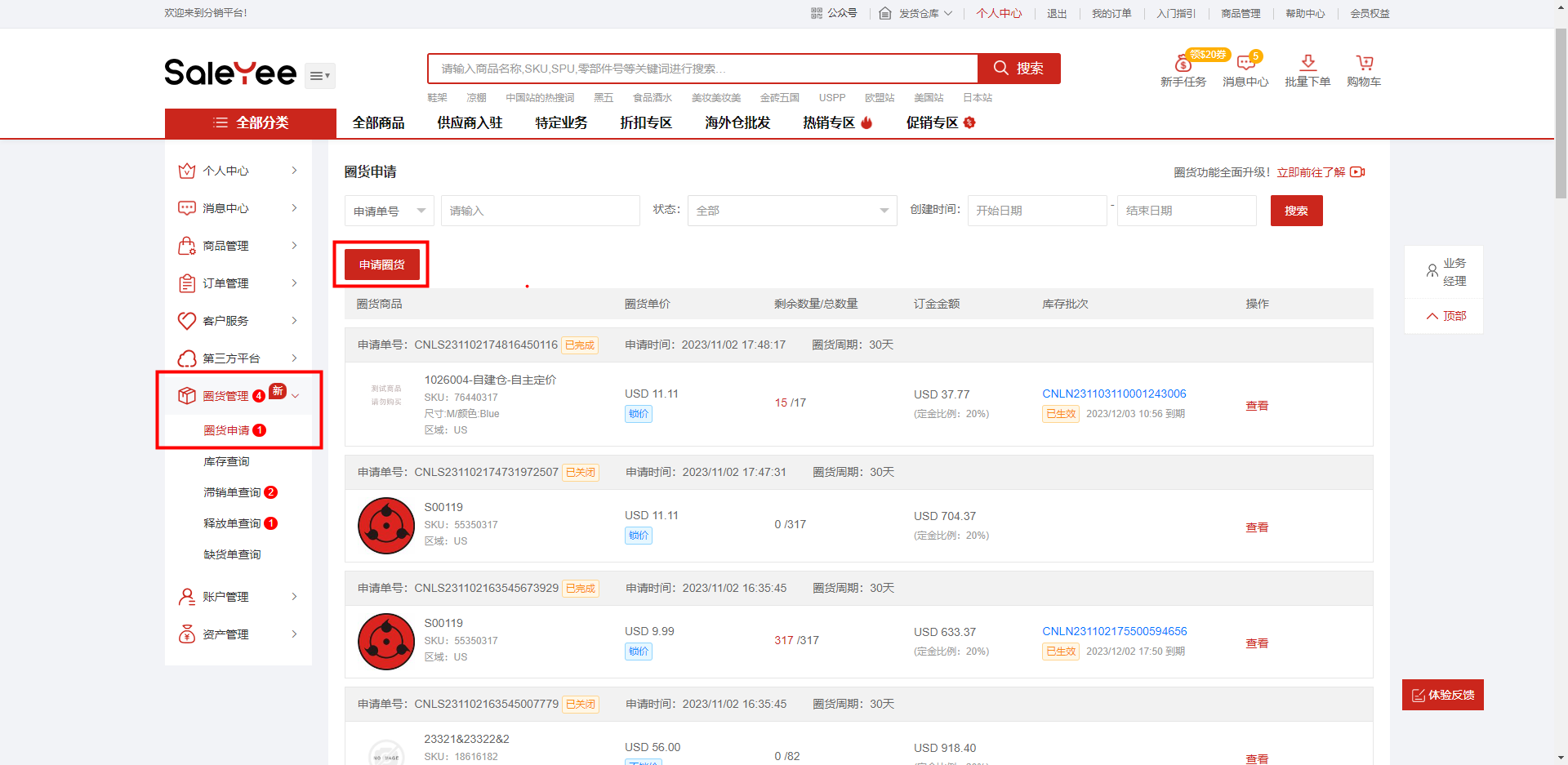Click the S00119 product thumbnail
Viewport: 1568px width, 765px height.
point(386,526)
